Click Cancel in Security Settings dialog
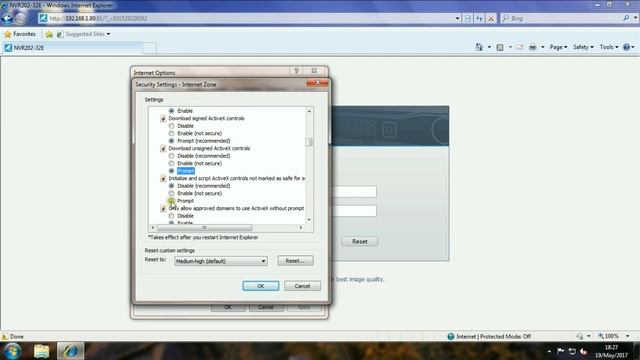Viewport: 640px width, 360px height. 302,286
